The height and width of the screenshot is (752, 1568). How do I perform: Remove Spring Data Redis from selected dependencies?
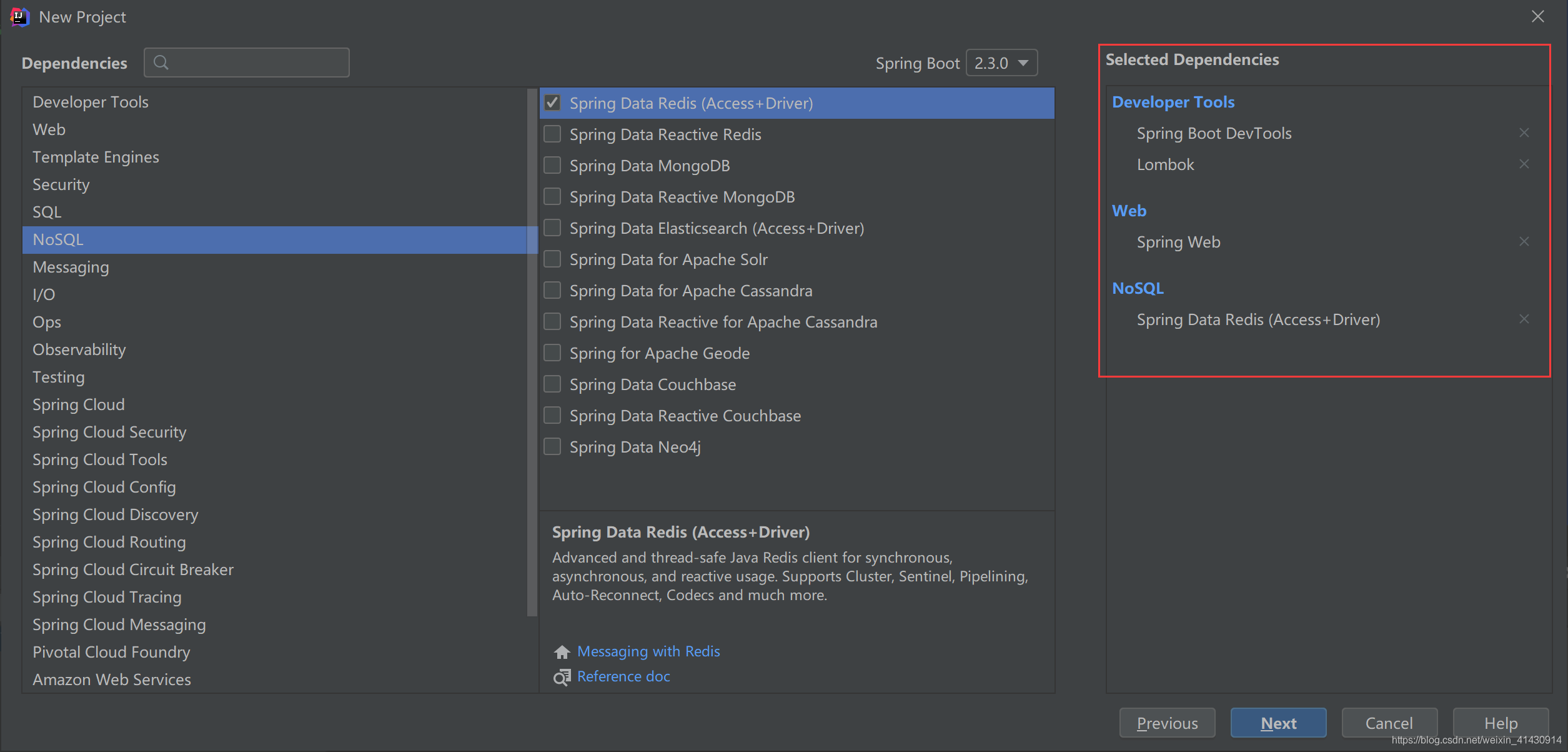click(x=1524, y=319)
